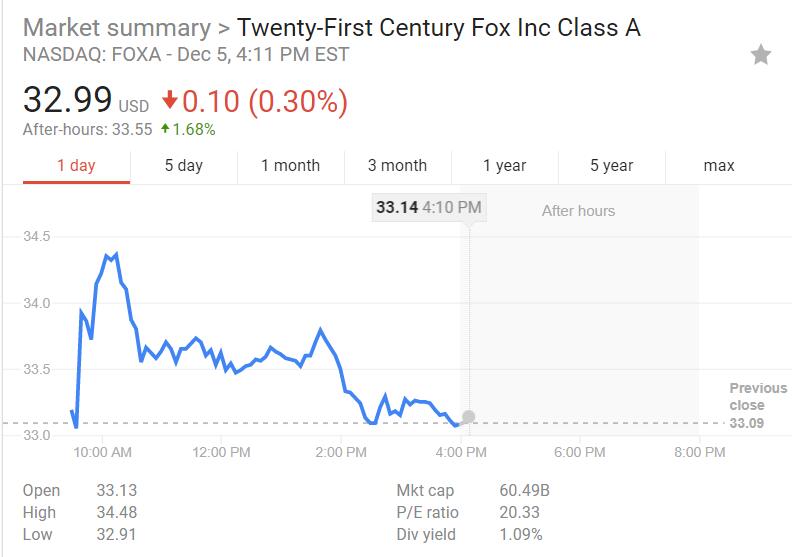Select the 3 month tab
Image resolution: width=792 pixels, height=557 pixels.
[397, 165]
